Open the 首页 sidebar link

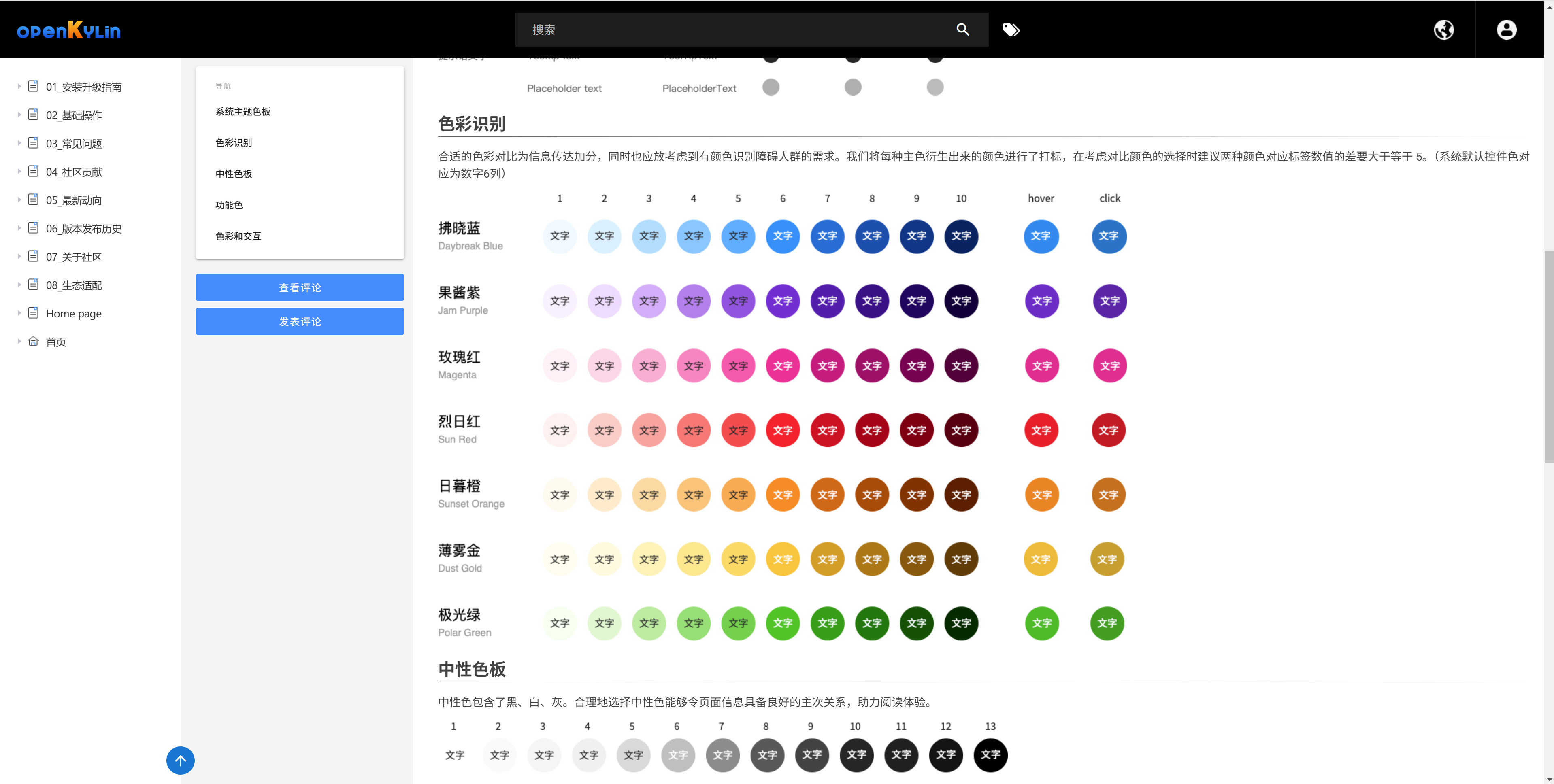click(56, 342)
